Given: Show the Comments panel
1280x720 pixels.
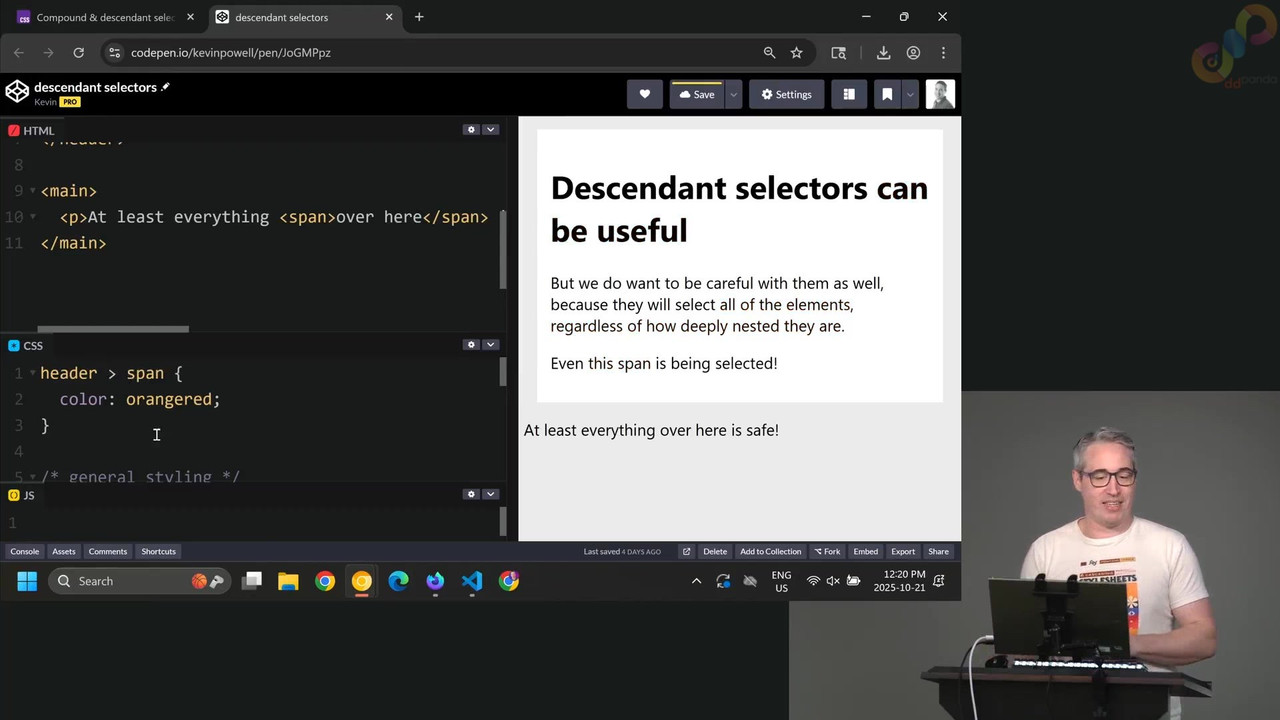Looking at the screenshot, I should pyautogui.click(x=108, y=551).
